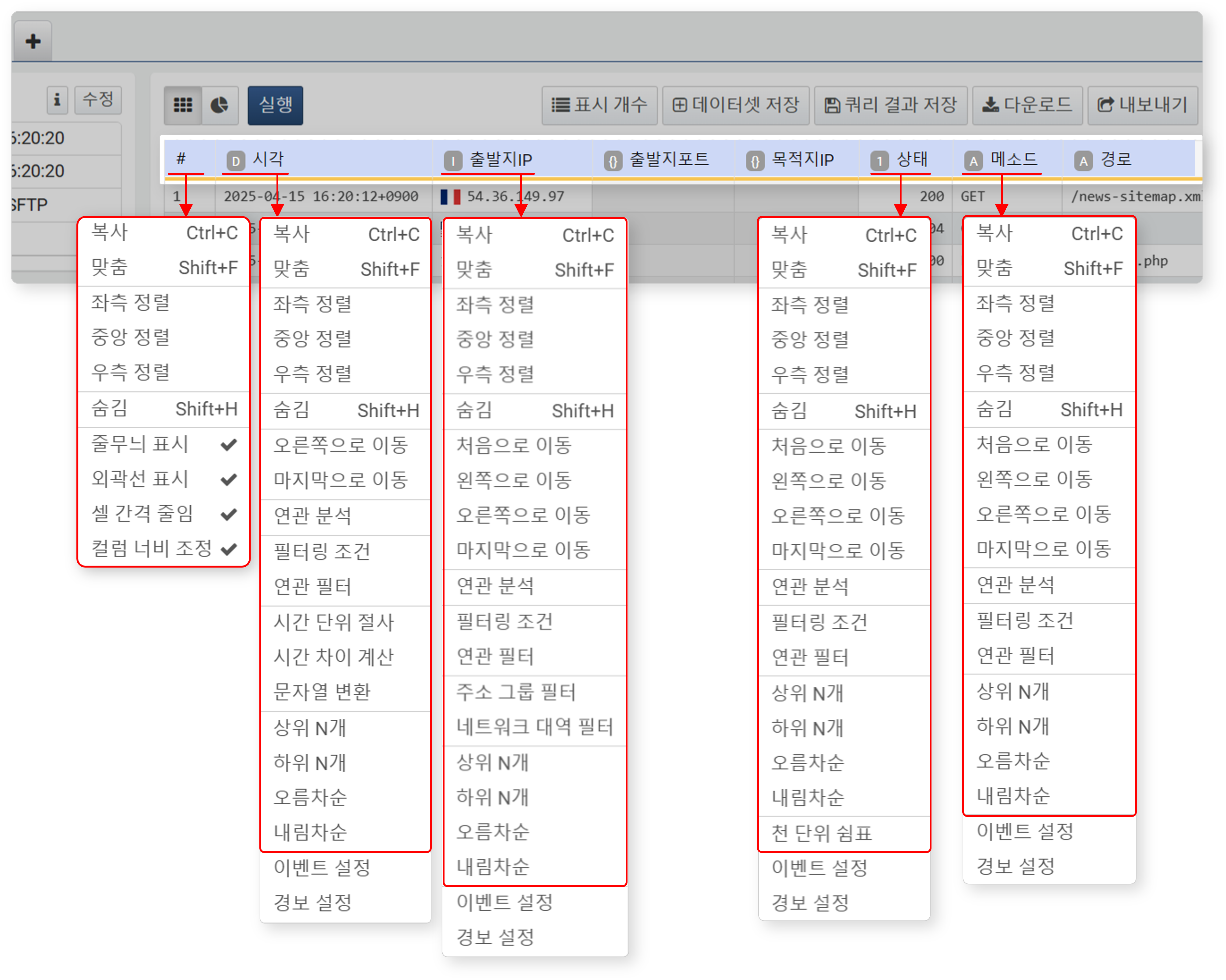Click the A type icon beside 경로

coord(1083,161)
